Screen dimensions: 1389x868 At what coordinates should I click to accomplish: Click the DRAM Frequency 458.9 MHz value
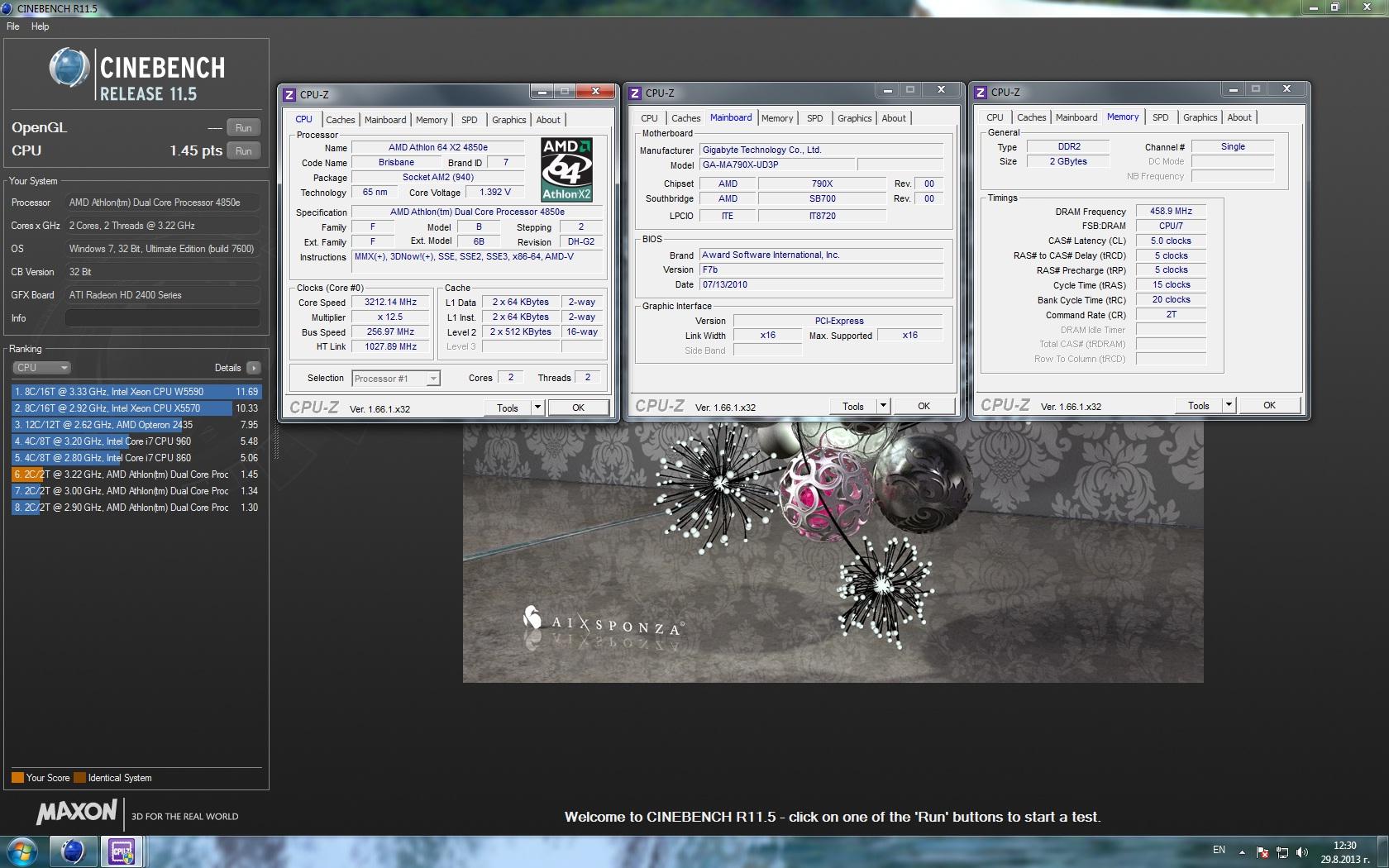point(1171,211)
